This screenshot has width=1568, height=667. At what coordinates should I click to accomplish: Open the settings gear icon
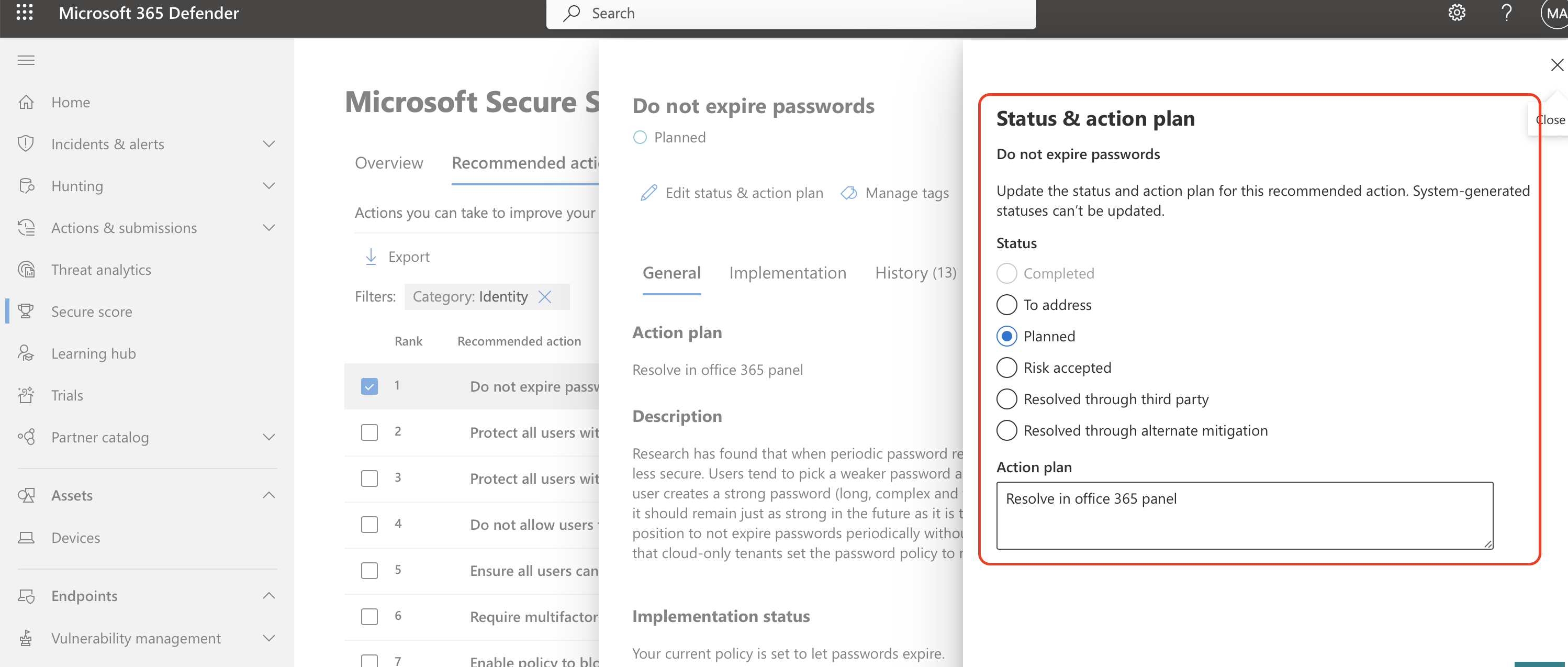click(1456, 13)
